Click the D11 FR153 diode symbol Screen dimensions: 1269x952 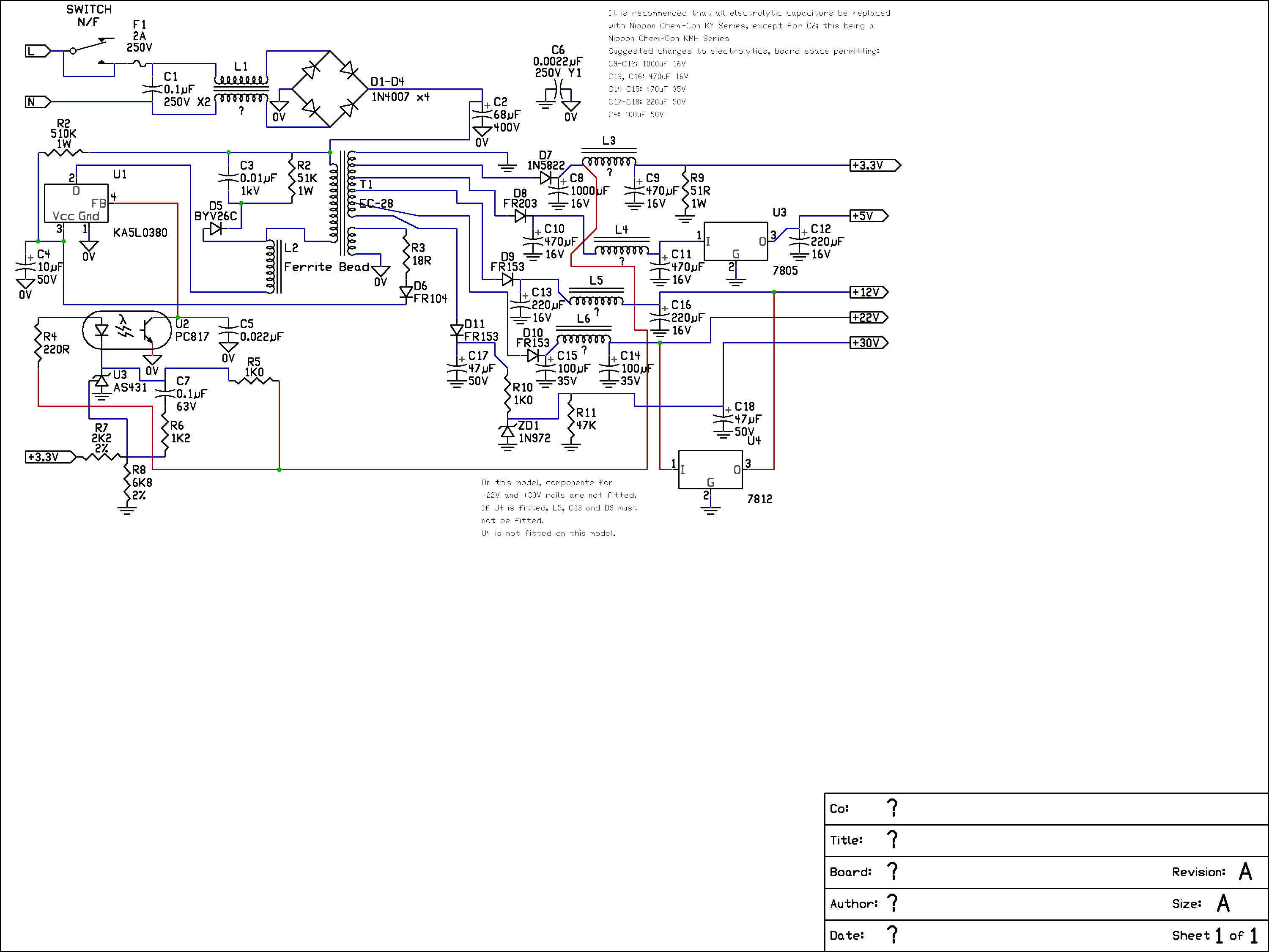click(457, 330)
